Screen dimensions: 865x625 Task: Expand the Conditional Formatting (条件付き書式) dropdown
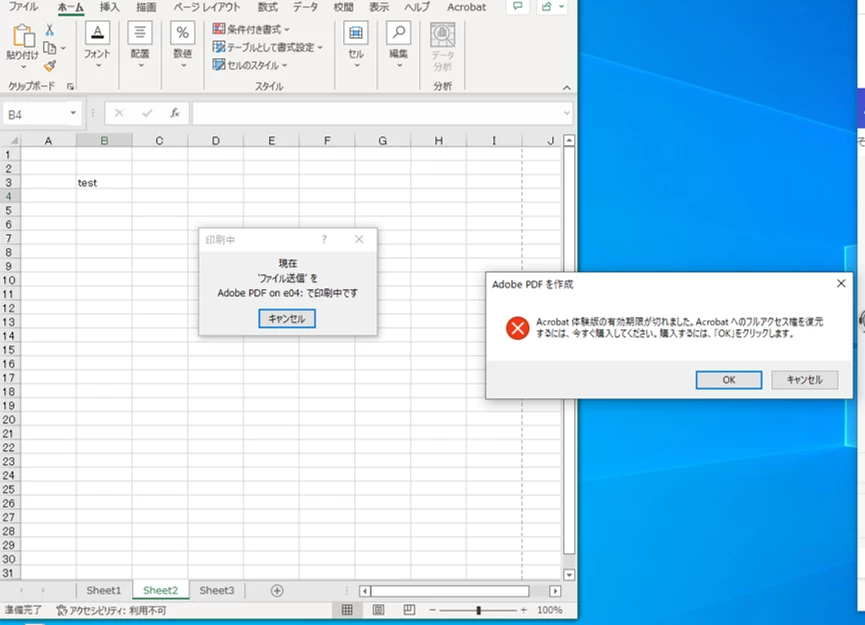287,29
